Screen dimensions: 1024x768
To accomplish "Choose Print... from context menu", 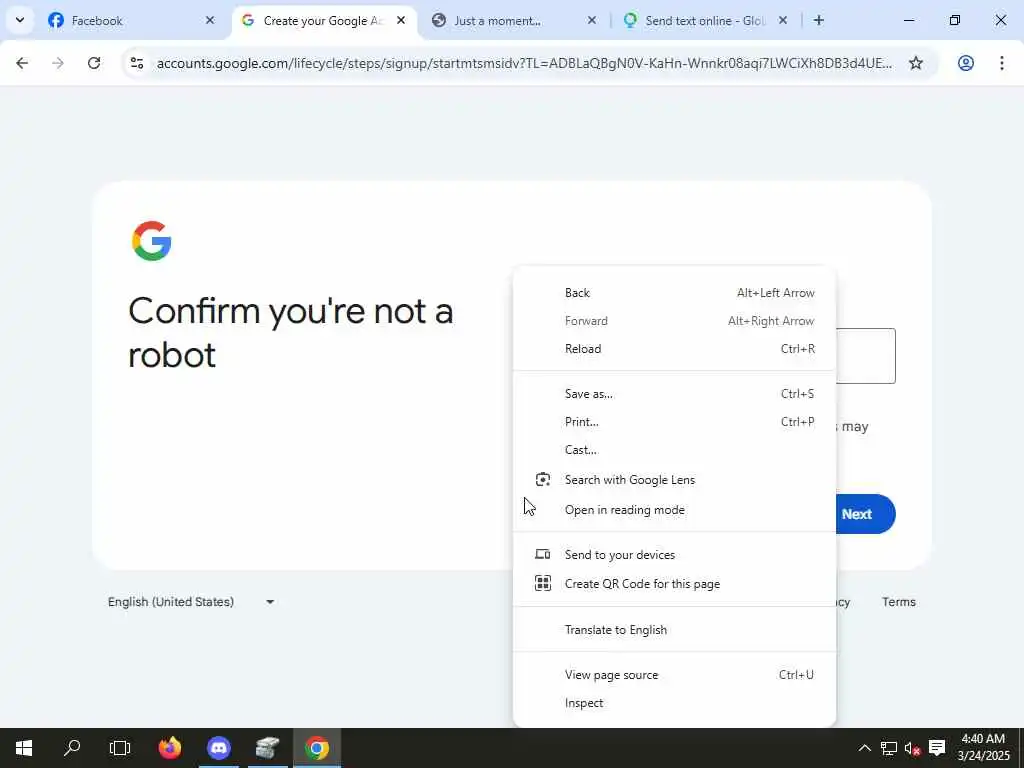I will pos(674,422).
